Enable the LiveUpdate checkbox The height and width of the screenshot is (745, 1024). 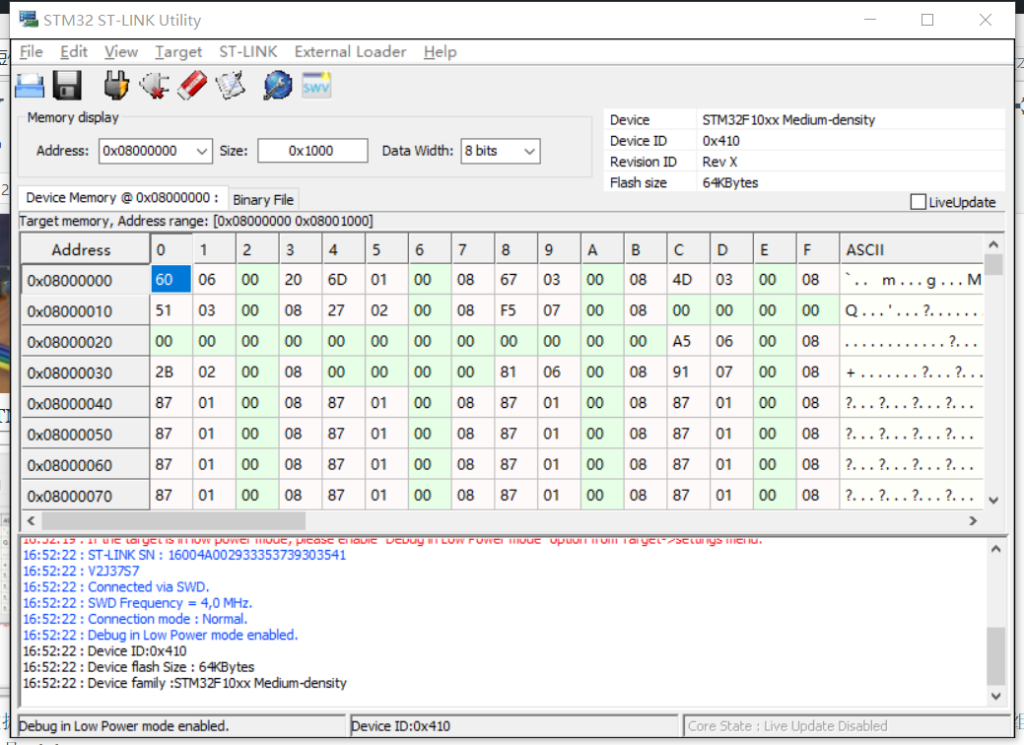point(918,202)
